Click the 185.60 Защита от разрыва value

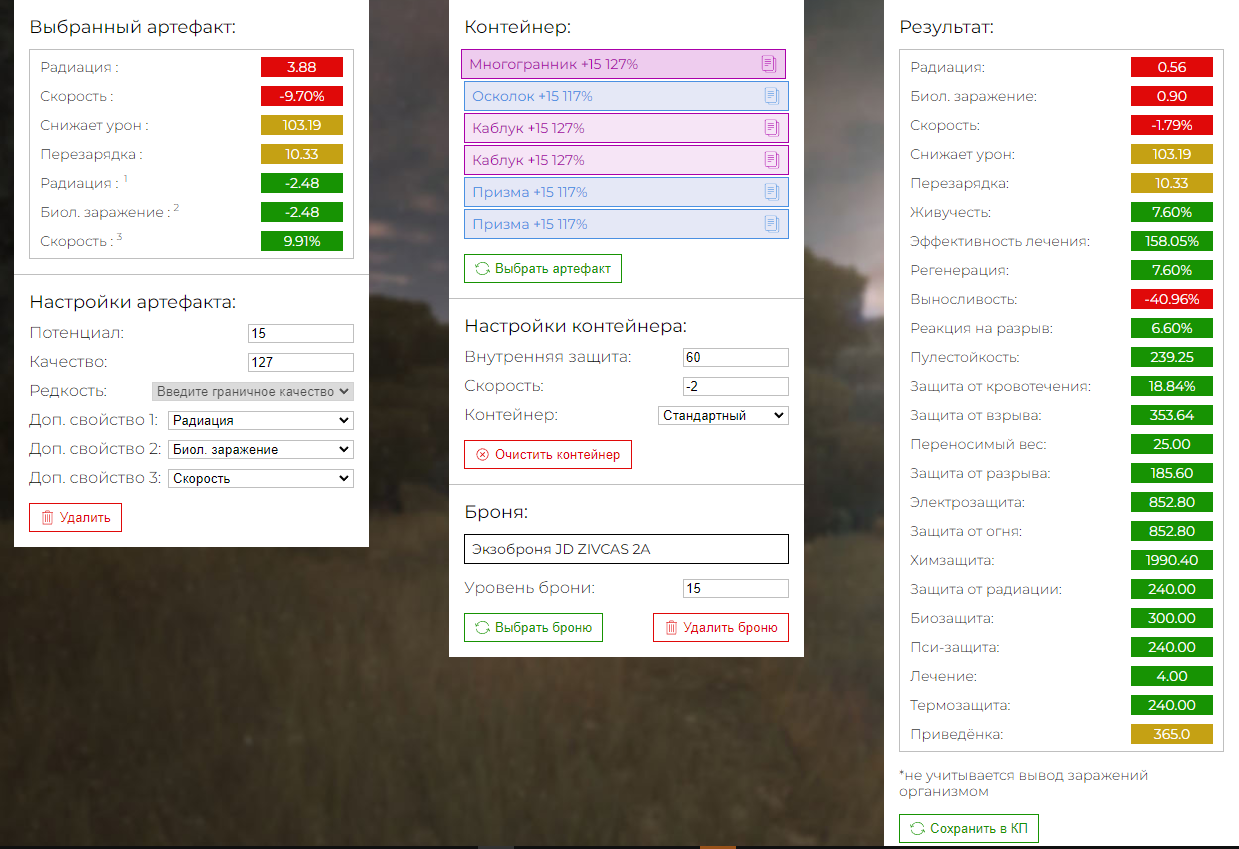[x=1172, y=473]
